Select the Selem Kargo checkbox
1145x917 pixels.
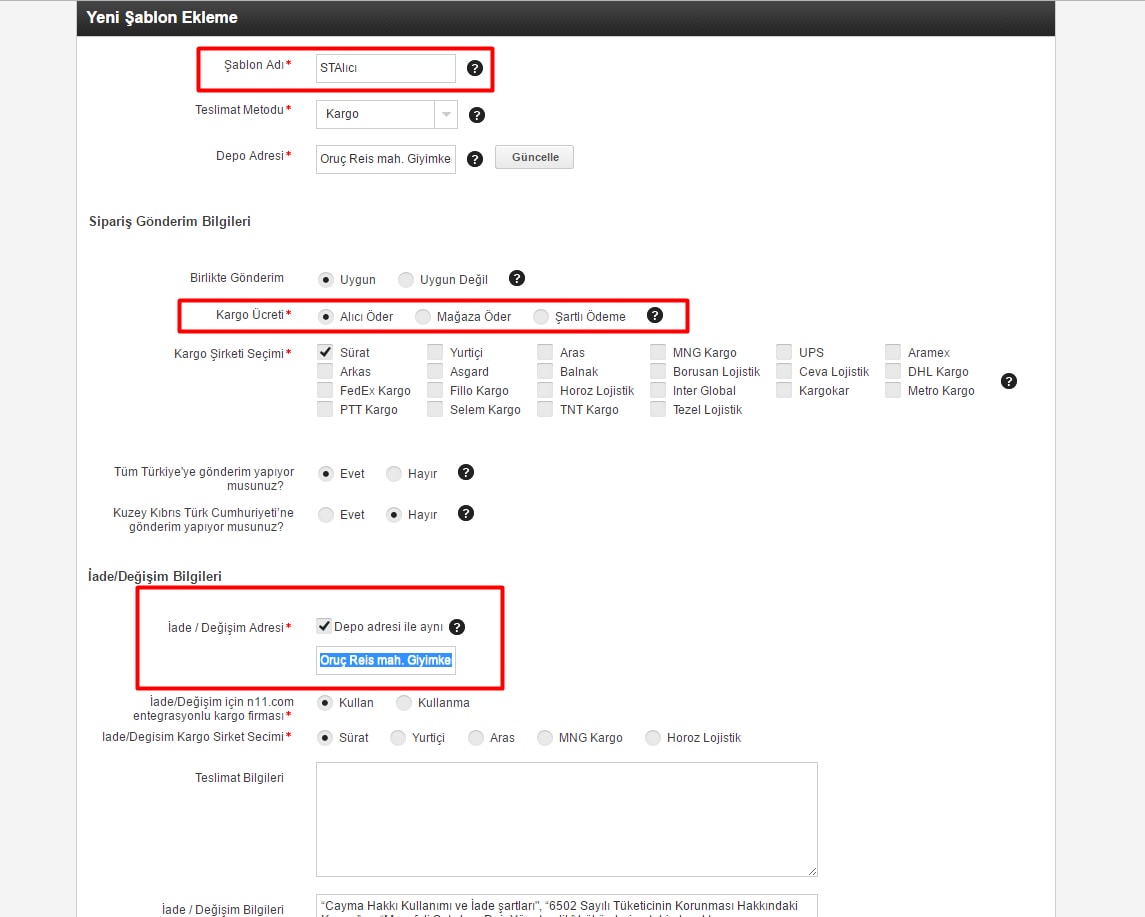435,409
